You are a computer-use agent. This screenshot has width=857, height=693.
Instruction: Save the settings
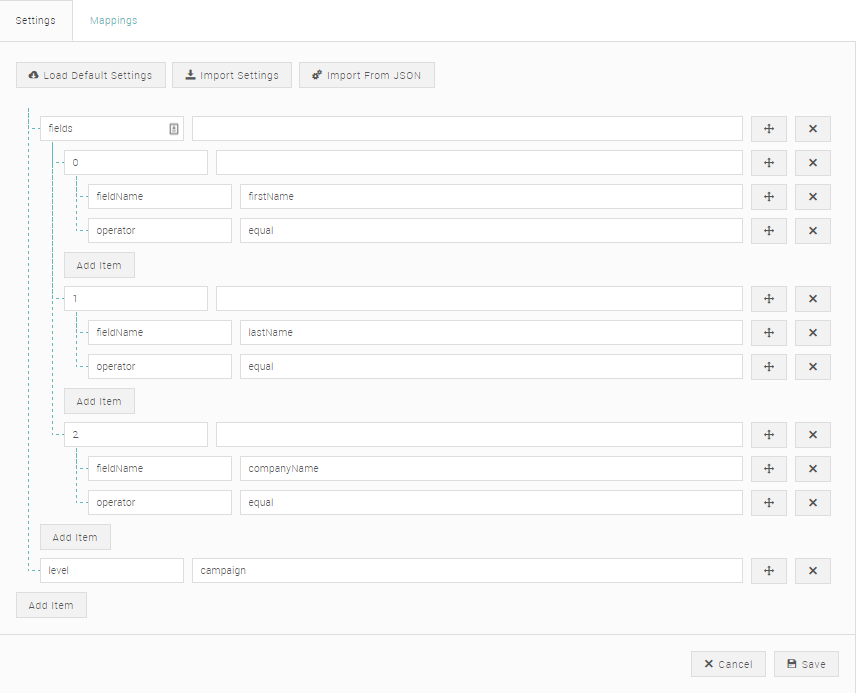click(x=806, y=664)
